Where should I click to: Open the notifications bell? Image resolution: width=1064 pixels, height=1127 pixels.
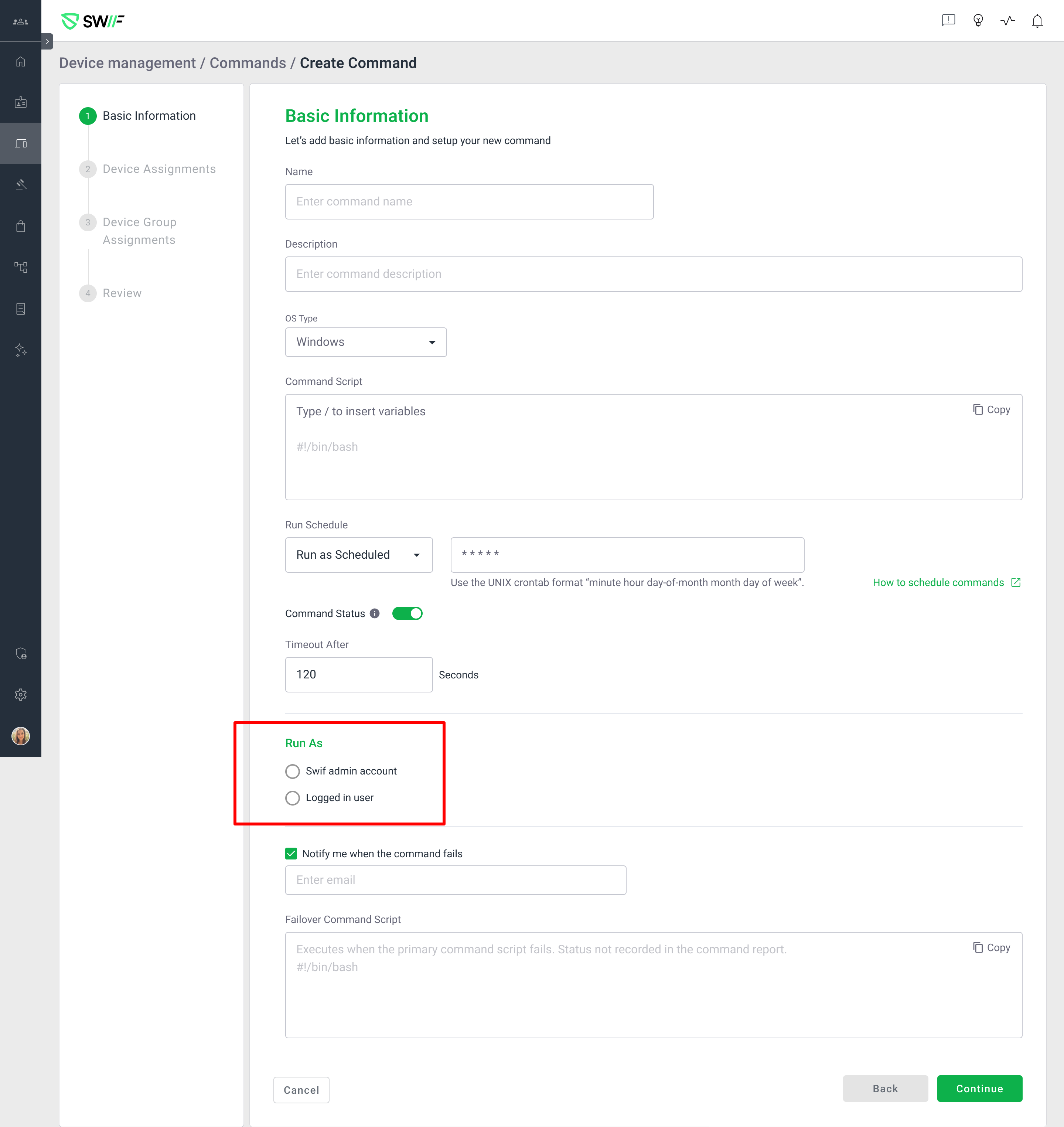pyautogui.click(x=1037, y=21)
